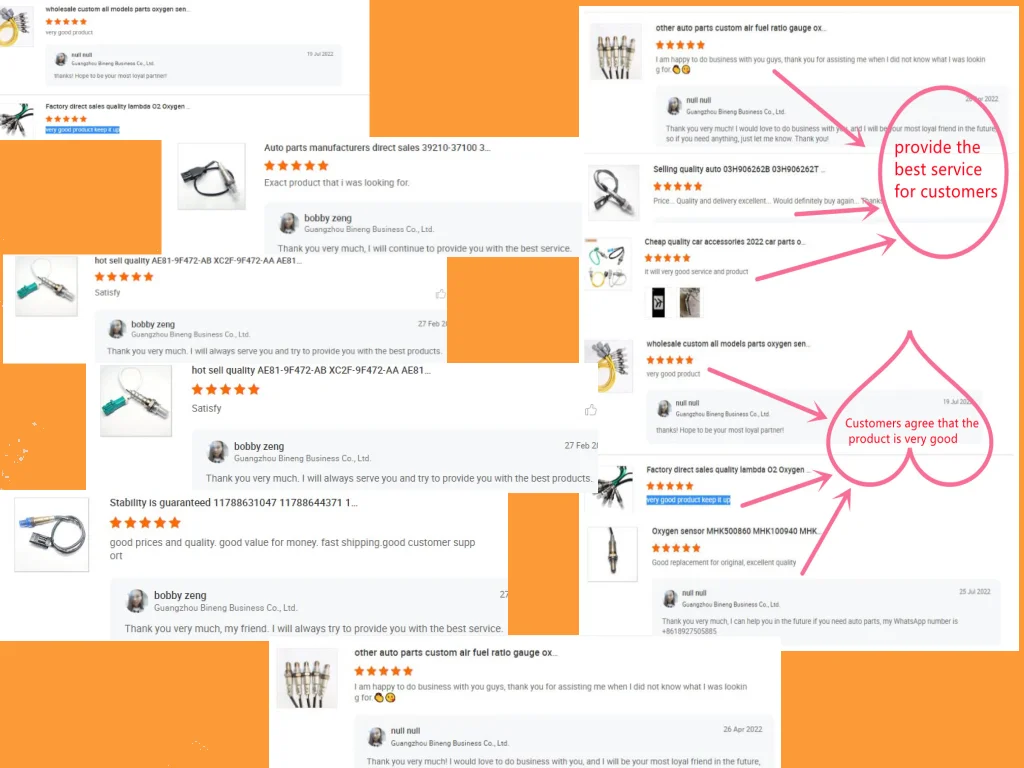This screenshot has width=1024, height=768.
Task: Open 'Selling quality auto 03H906262B' product title
Action: [x=739, y=169]
